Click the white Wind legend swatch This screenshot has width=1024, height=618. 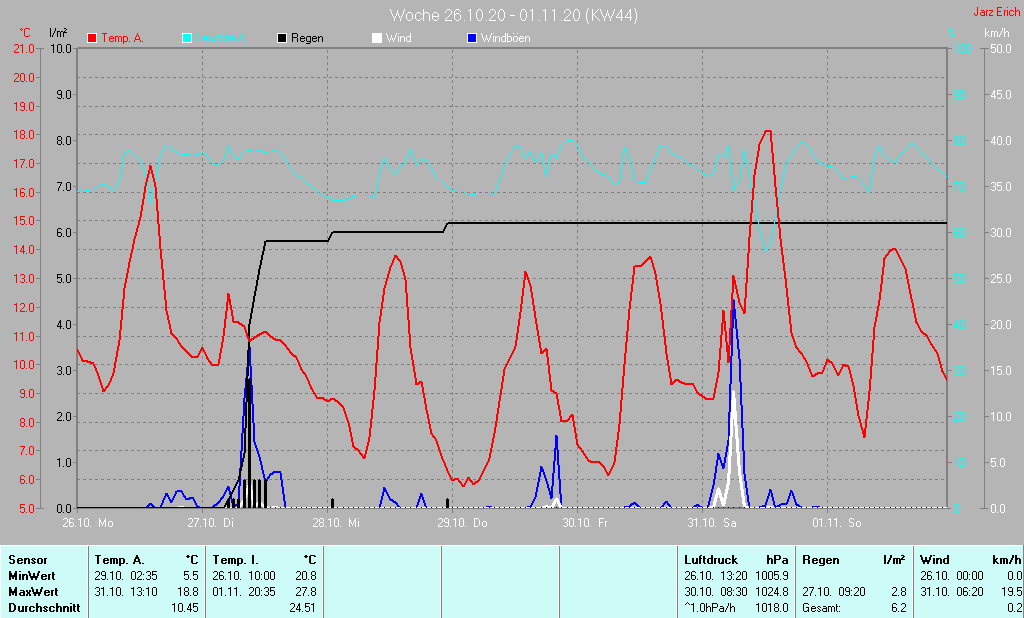point(376,38)
